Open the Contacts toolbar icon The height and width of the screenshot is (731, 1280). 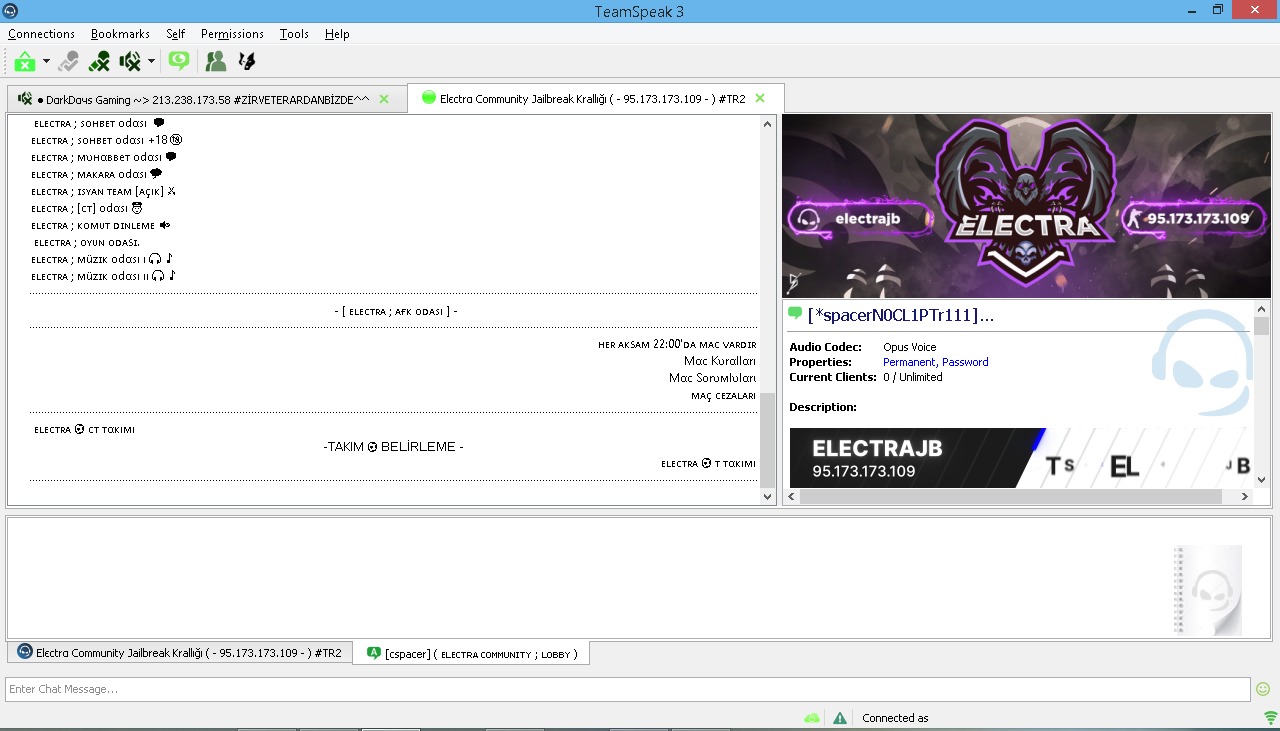tap(215, 61)
